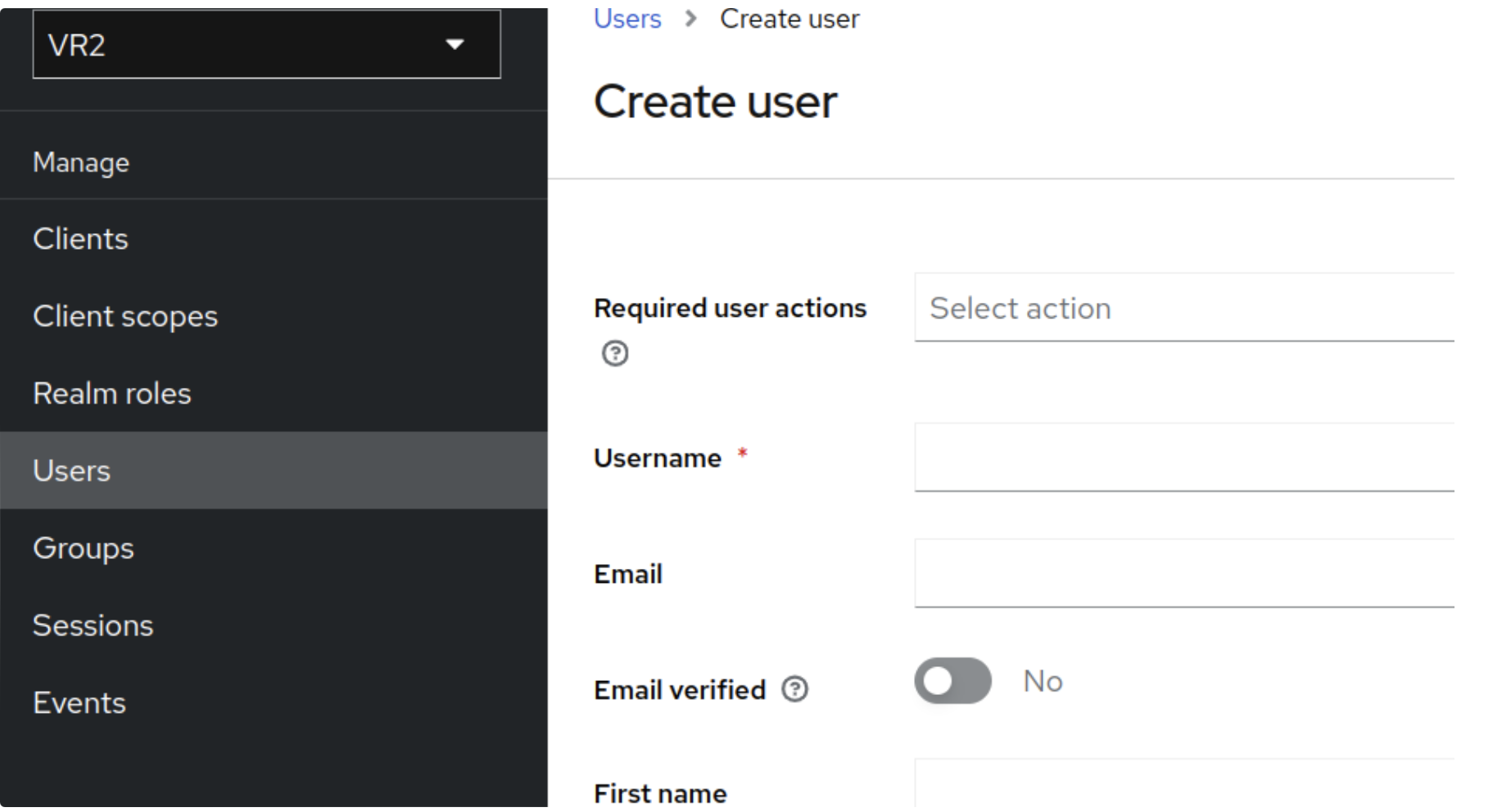1502x812 pixels.
Task: Select Realm roles from the sidebar
Action: [x=112, y=393]
